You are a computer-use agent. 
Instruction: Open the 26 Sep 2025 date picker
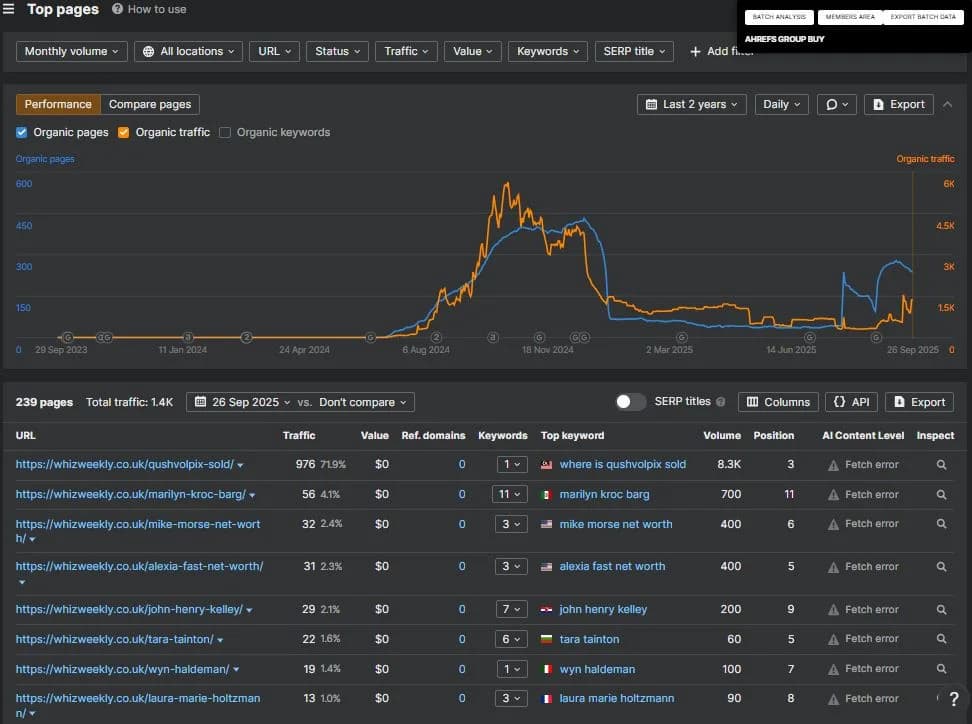tap(242, 402)
